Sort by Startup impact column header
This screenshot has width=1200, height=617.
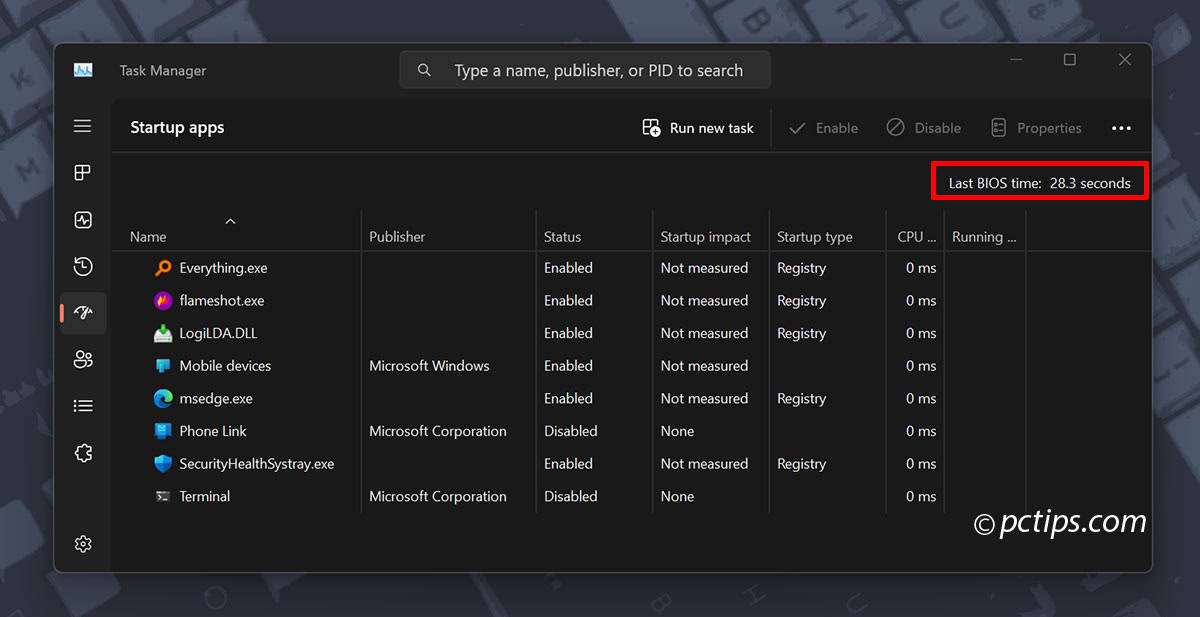pos(705,237)
